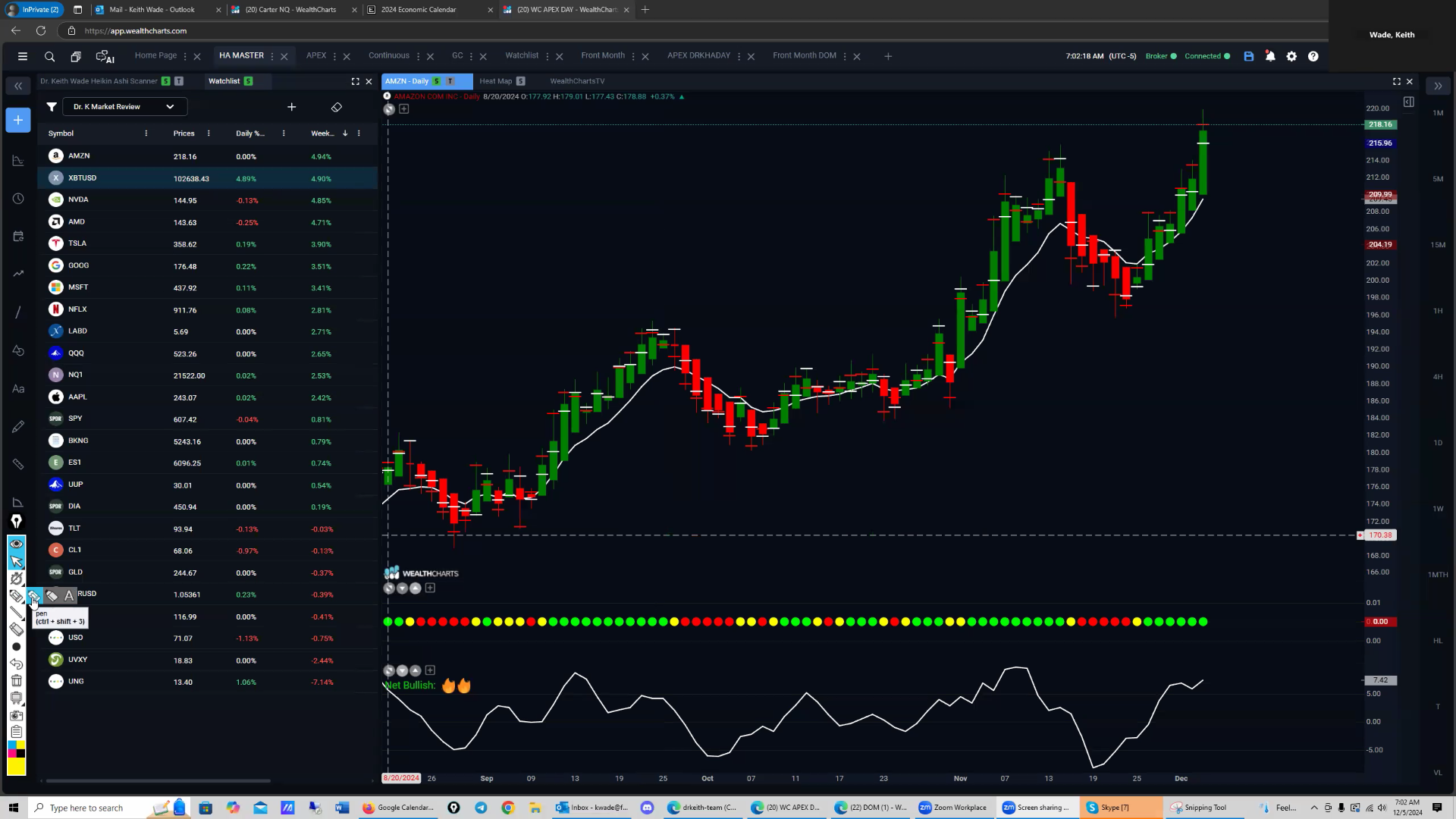Switch to the Continuous workspace tab

pyautogui.click(x=388, y=55)
